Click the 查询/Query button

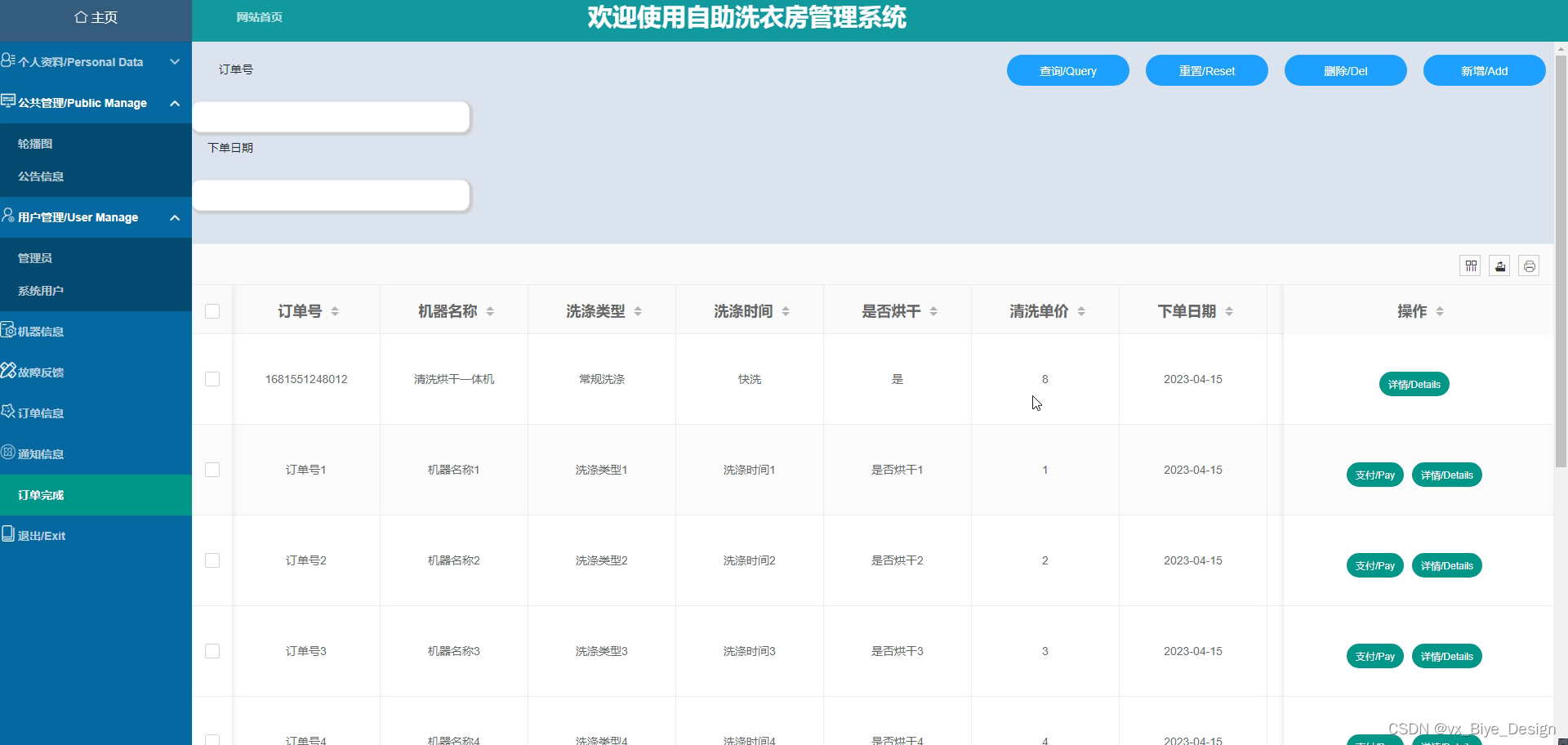point(1068,70)
